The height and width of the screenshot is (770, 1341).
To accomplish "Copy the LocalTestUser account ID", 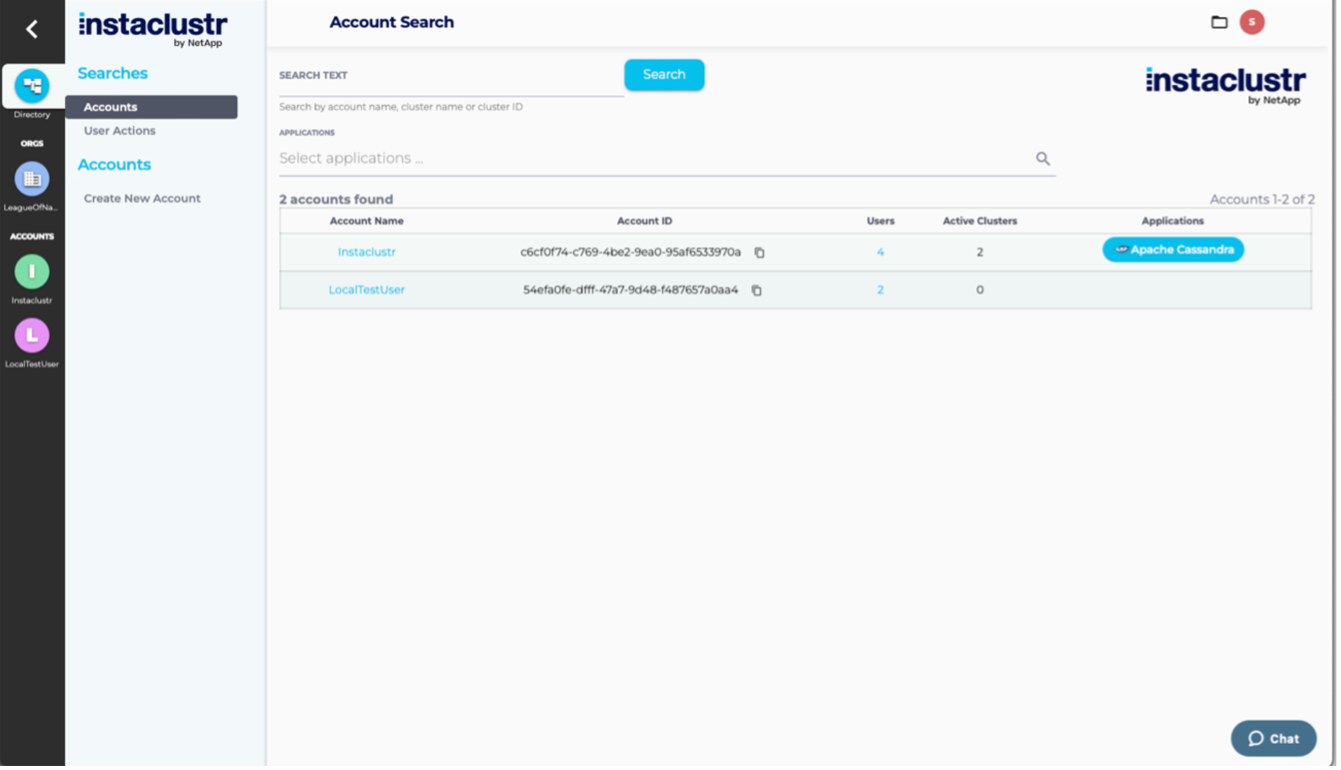I will (x=756, y=291).
